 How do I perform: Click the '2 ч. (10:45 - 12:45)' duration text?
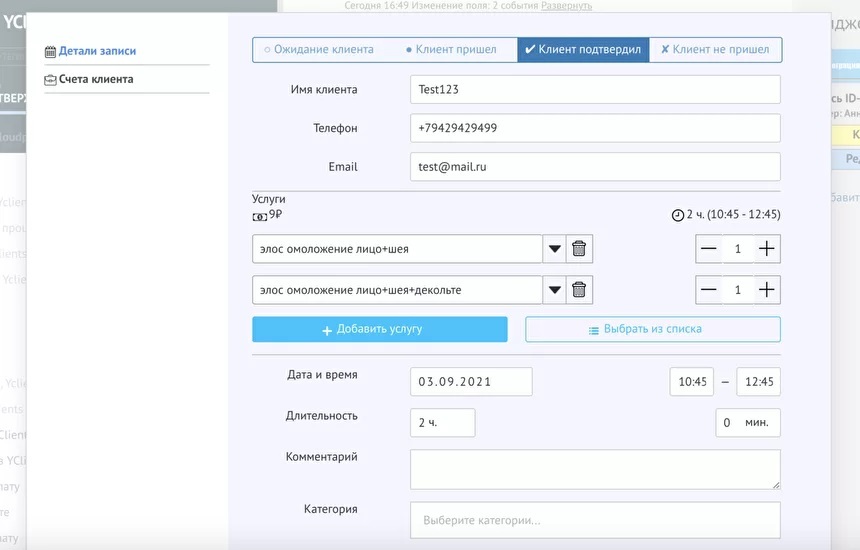pyautogui.click(x=733, y=214)
